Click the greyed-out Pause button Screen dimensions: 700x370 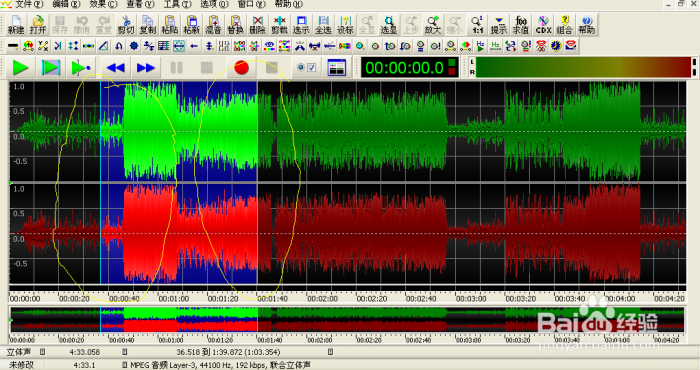[176, 67]
